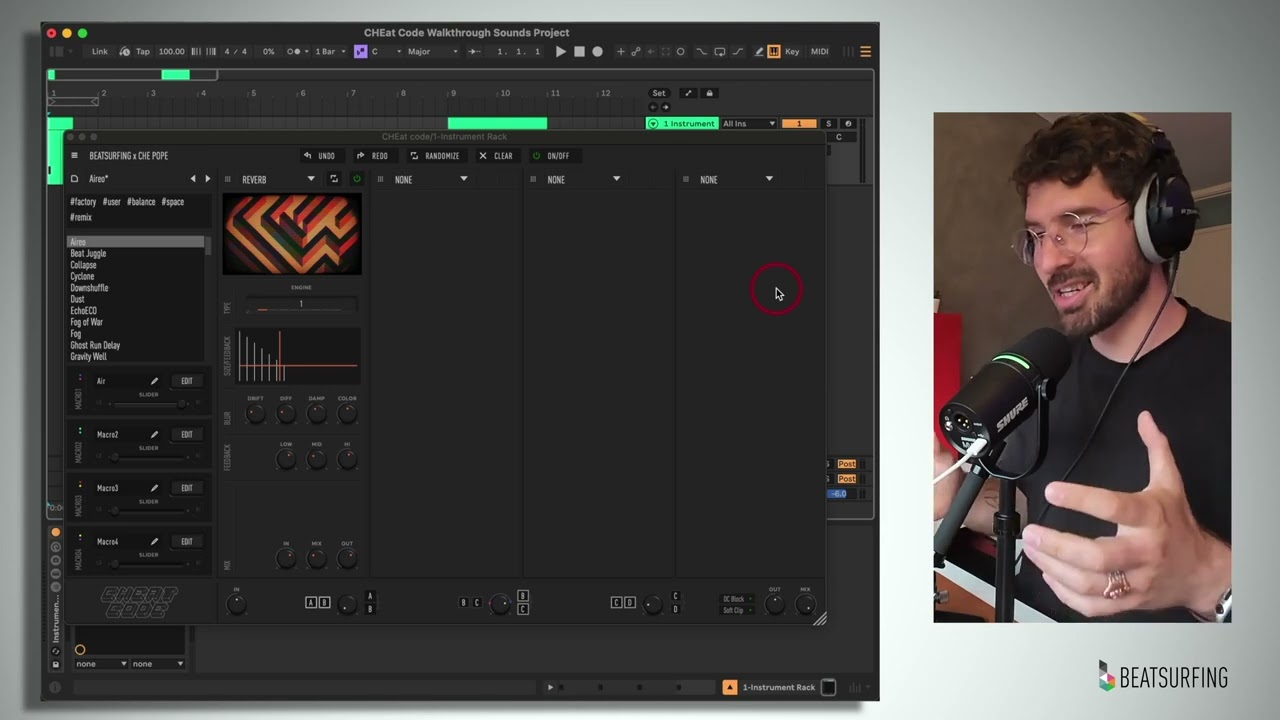This screenshot has width=1280, height=720.
Task: Go to next preset arrow
Action: point(208,179)
